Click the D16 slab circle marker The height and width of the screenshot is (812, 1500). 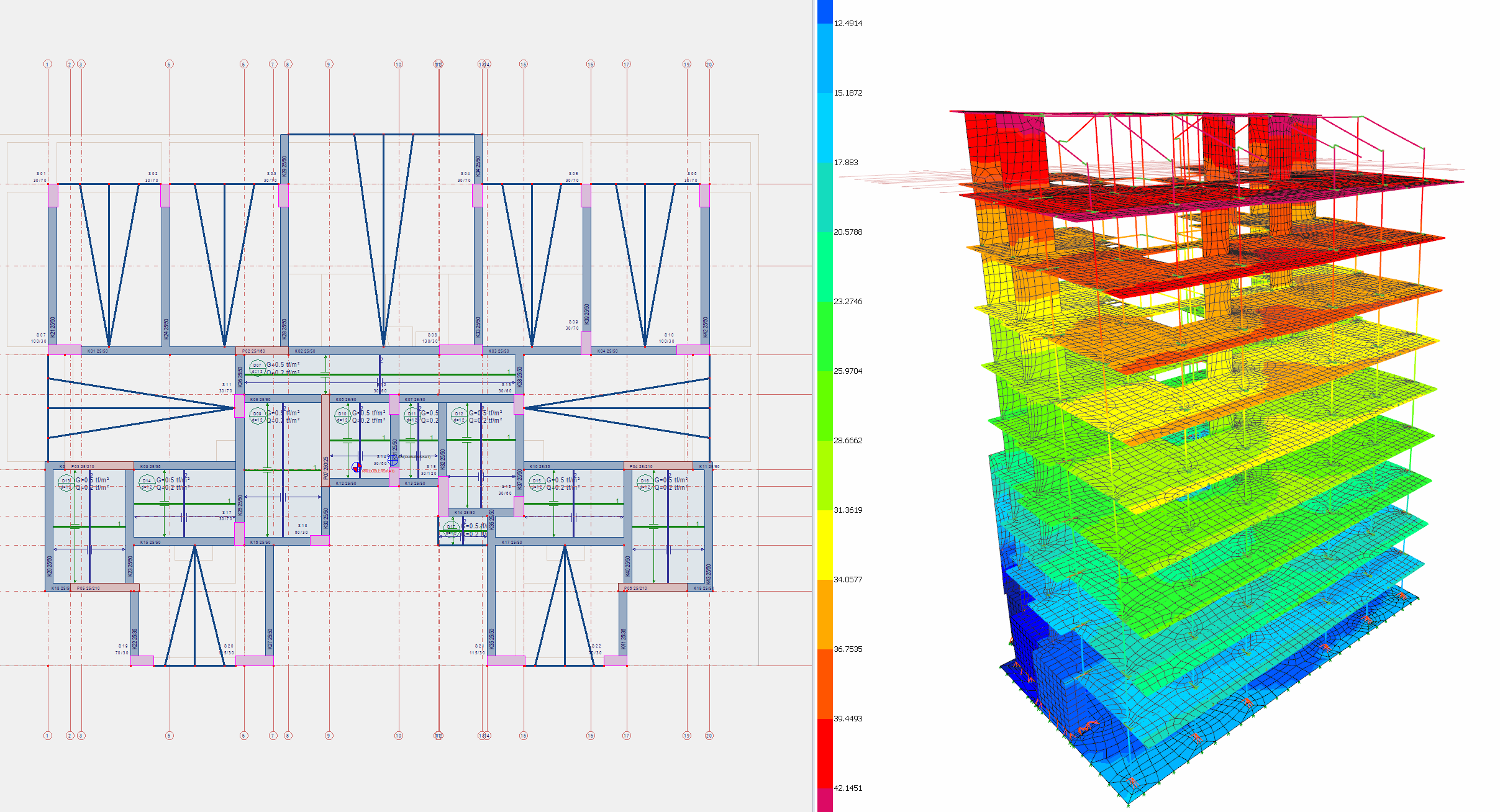pyautogui.click(x=645, y=482)
